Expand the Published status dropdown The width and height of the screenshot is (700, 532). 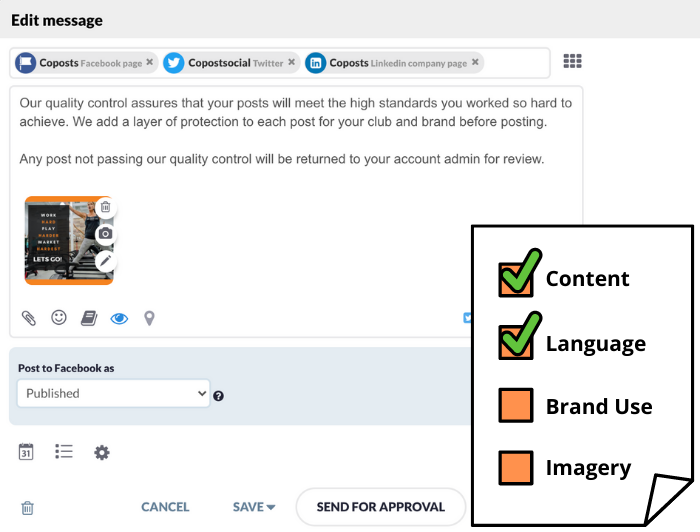pos(114,393)
